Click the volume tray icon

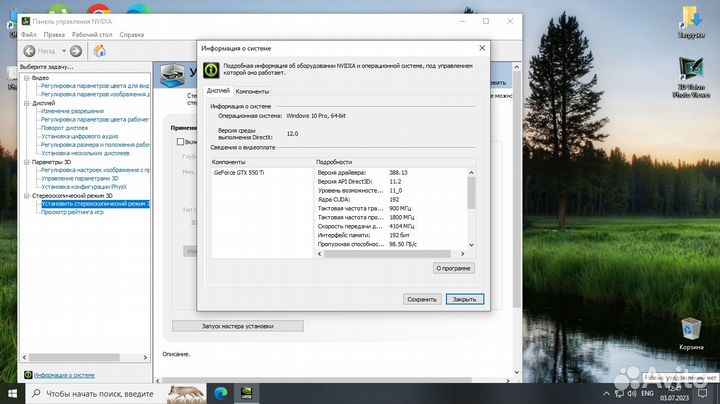tap(632, 394)
